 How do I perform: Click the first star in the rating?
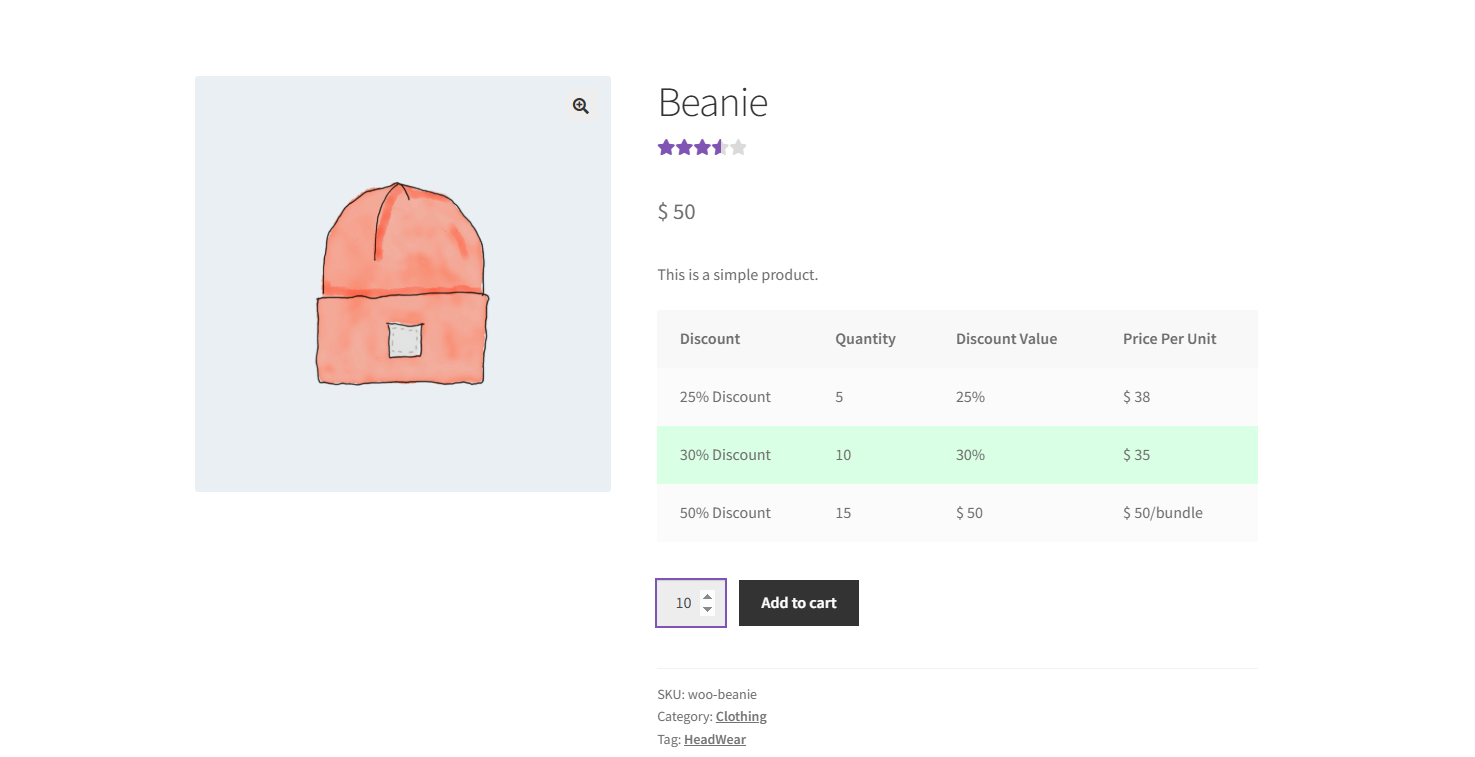click(x=665, y=147)
